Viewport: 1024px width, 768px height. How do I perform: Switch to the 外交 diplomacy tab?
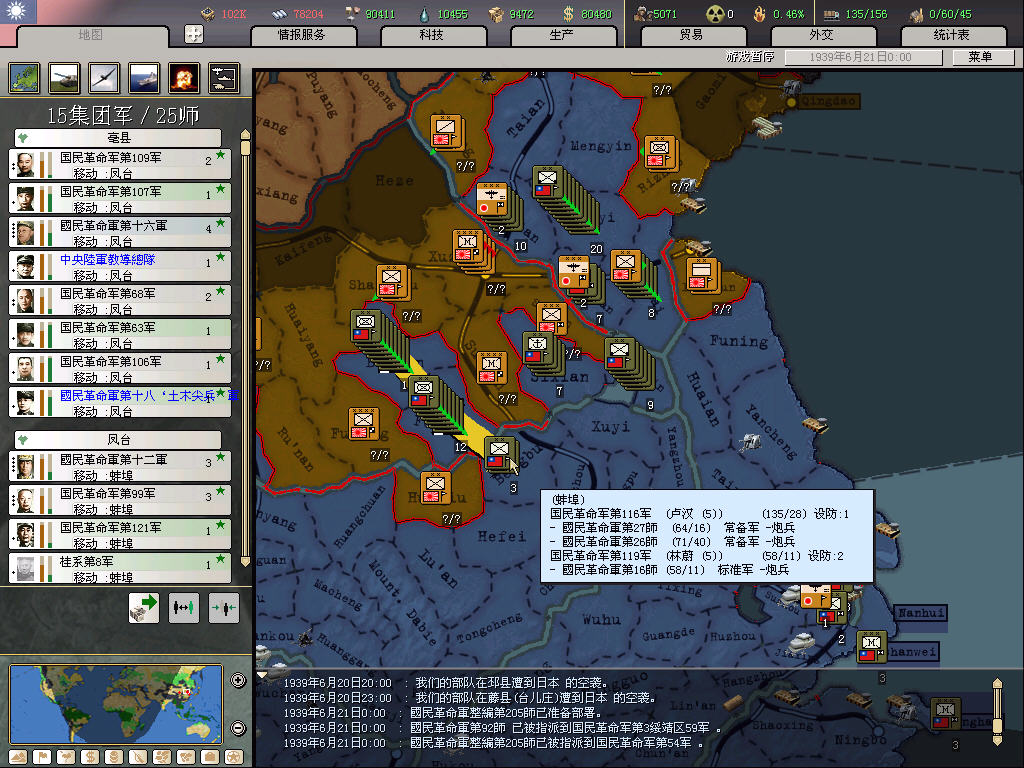click(821, 35)
